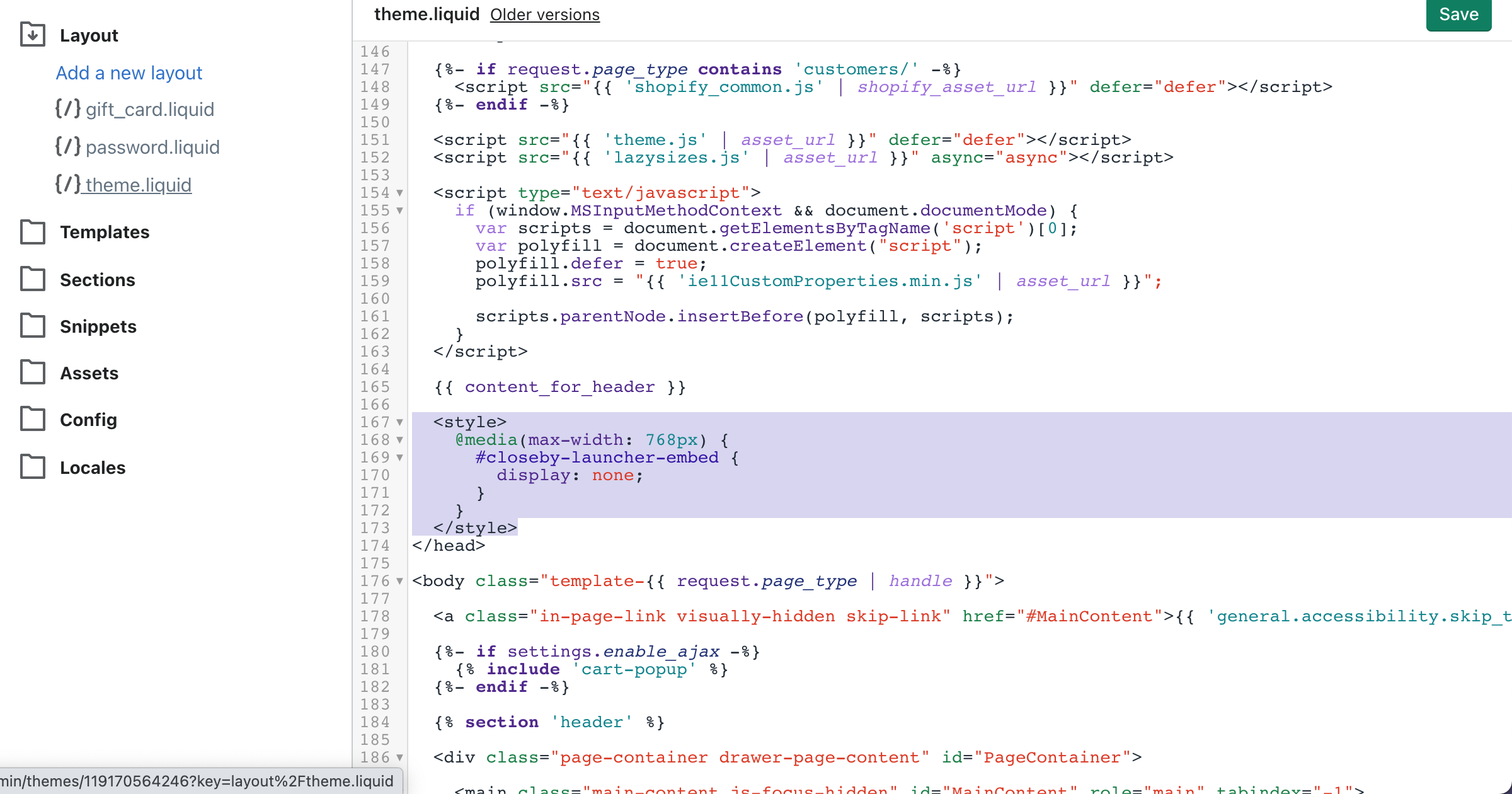The width and height of the screenshot is (1512, 794).
Task: Click the Templates folder icon
Action: tap(33, 232)
